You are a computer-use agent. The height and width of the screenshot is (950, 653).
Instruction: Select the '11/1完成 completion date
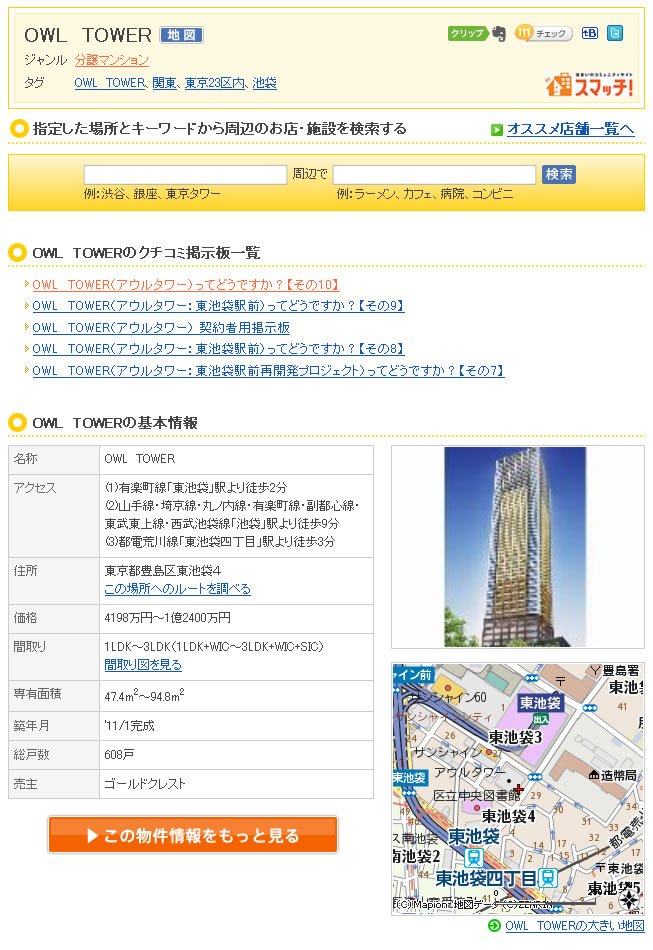129,726
